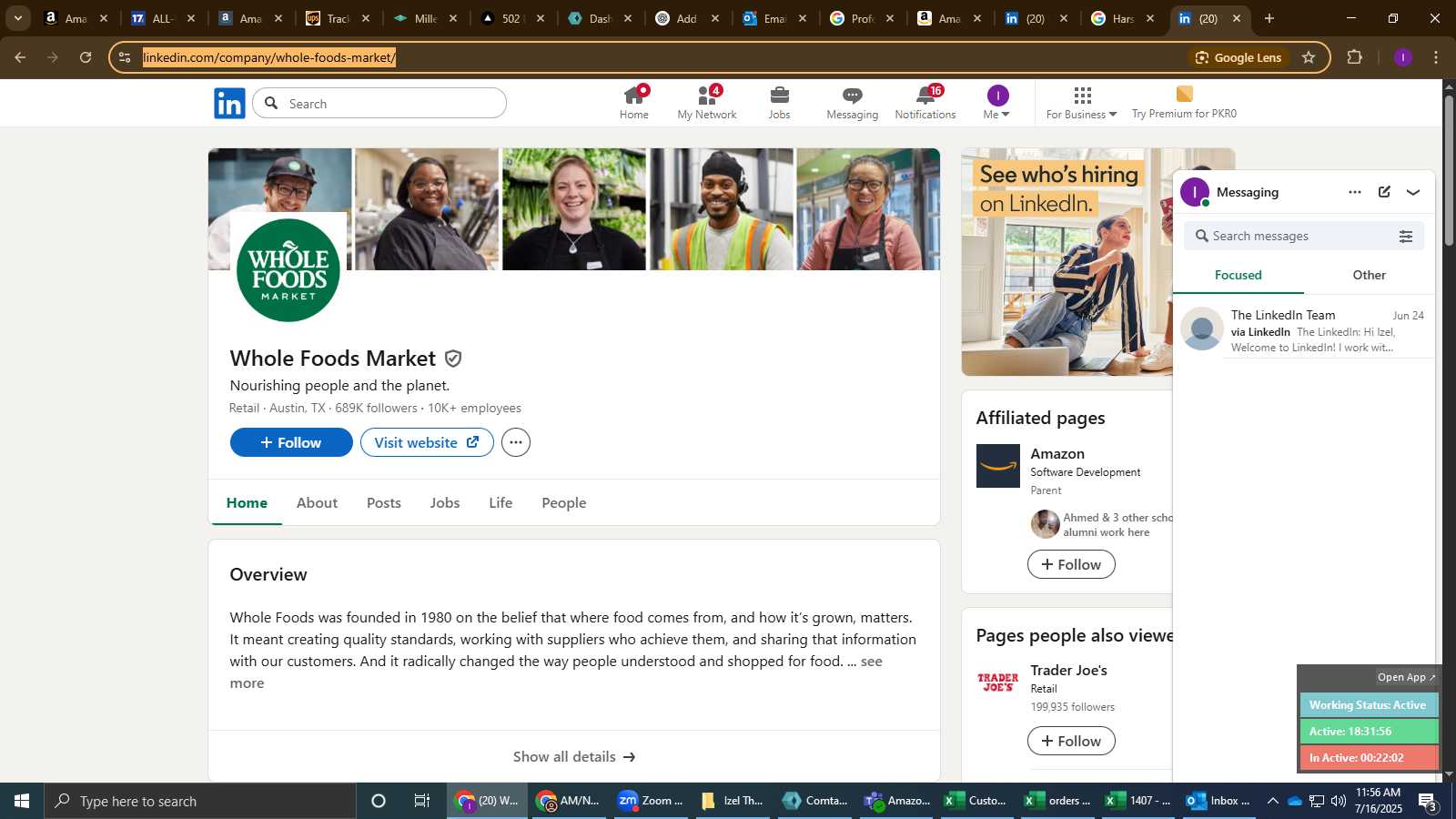Expand For Business grid menu
Image resolution: width=1456 pixels, height=819 pixels.
click(x=1081, y=103)
